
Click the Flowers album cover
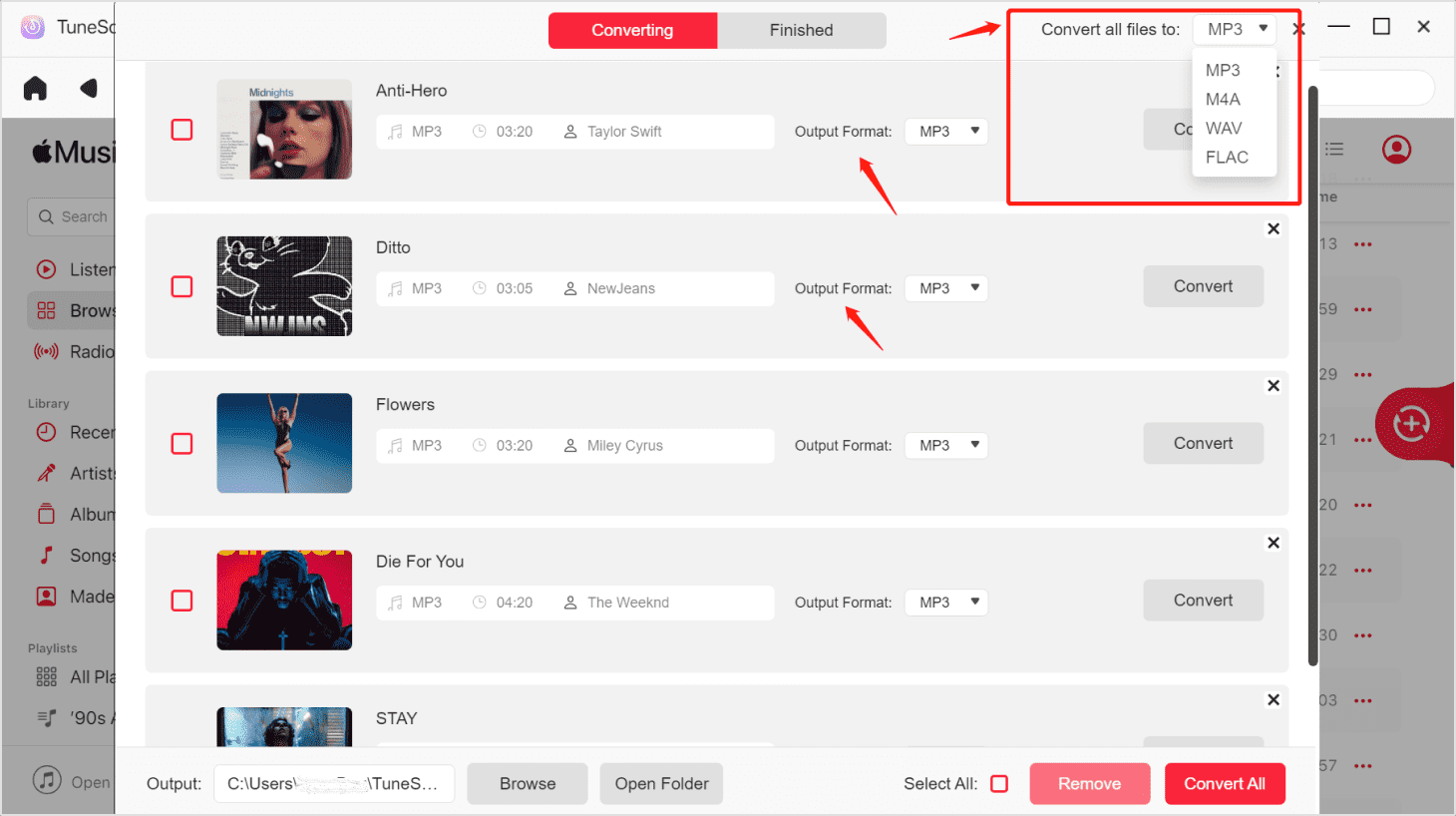click(284, 443)
